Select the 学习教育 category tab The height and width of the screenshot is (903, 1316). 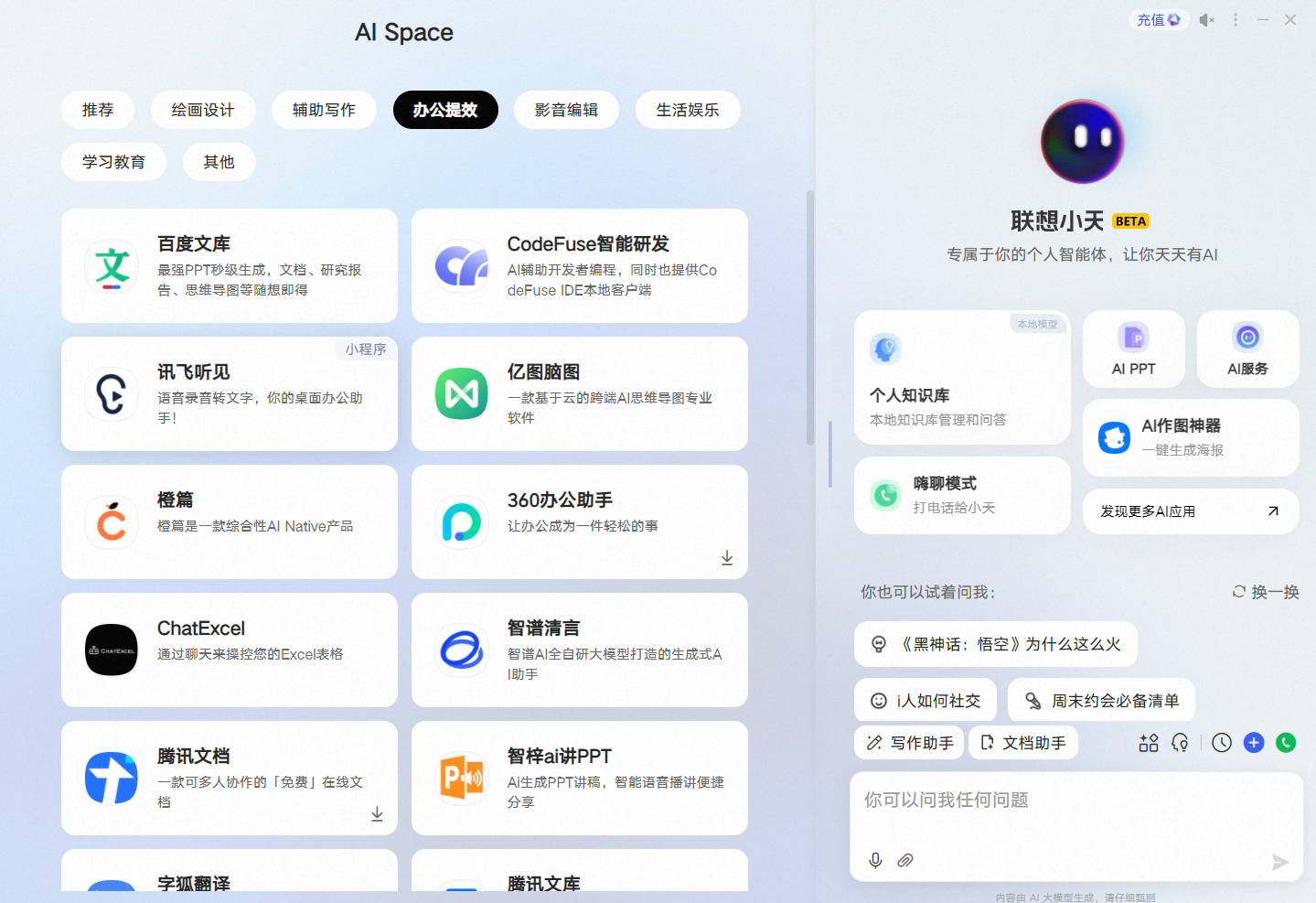[x=113, y=162]
